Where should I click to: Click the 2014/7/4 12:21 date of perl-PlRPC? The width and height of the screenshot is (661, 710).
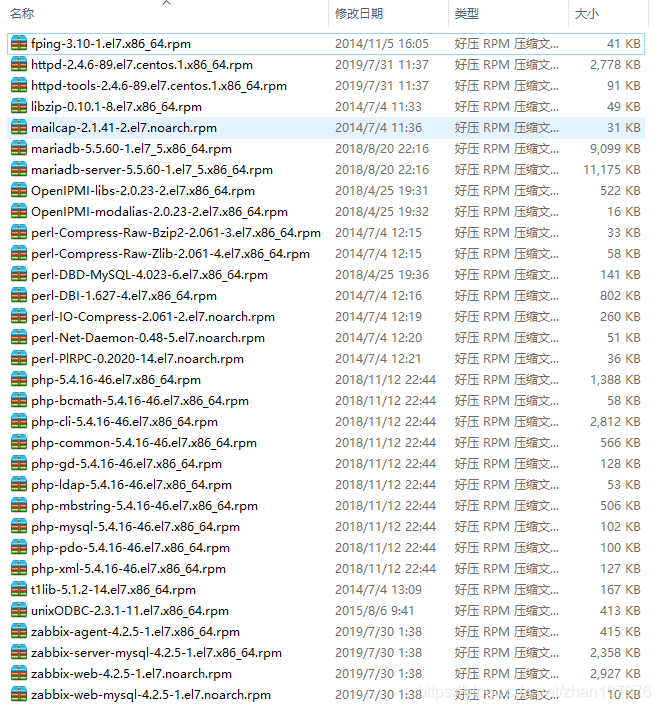tap(378, 359)
